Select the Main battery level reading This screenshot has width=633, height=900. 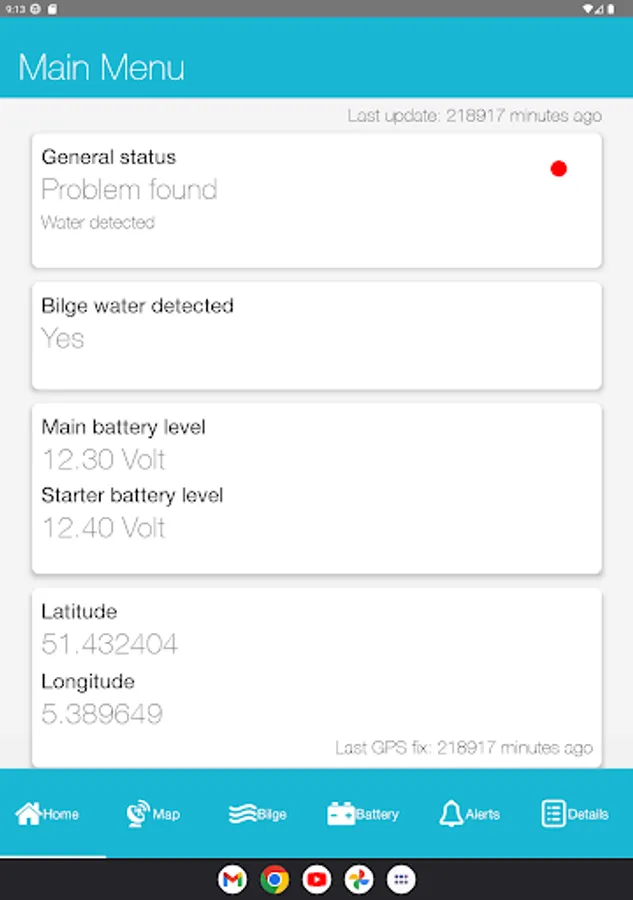point(103,460)
